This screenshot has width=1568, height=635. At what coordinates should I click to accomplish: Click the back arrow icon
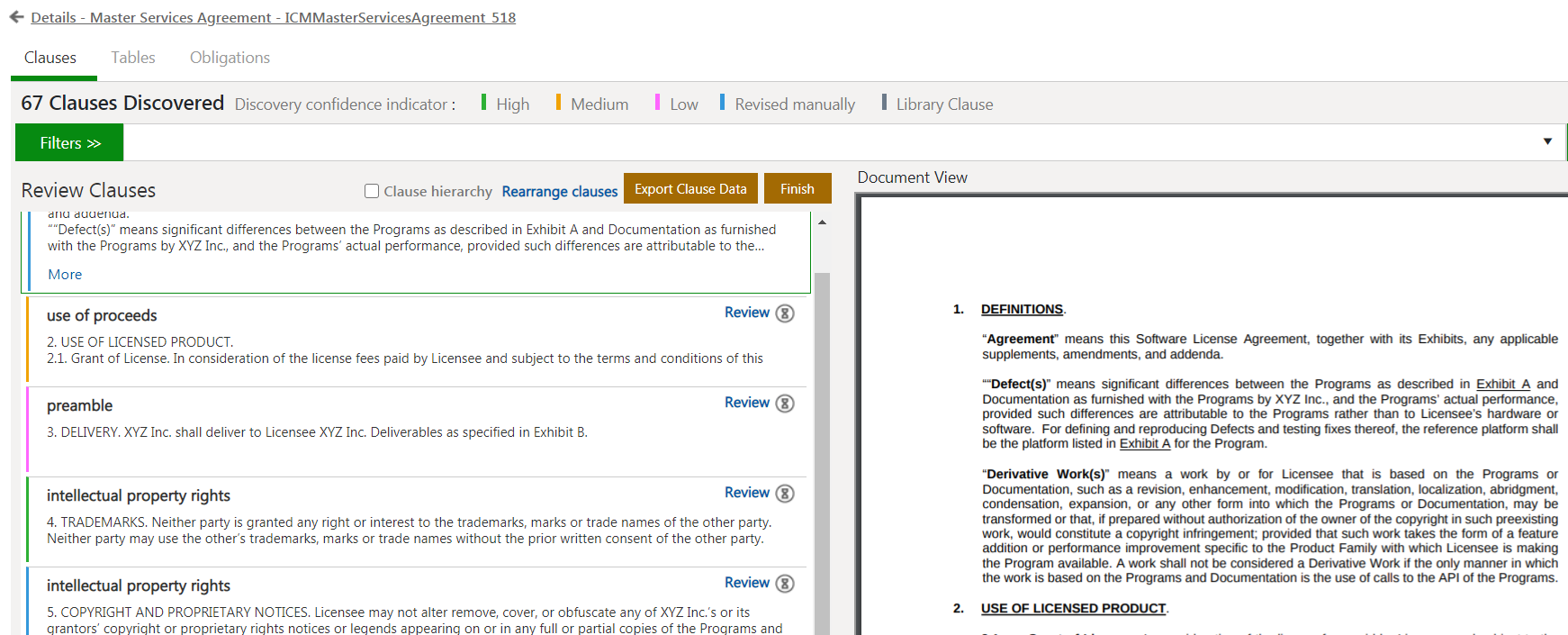click(16, 17)
